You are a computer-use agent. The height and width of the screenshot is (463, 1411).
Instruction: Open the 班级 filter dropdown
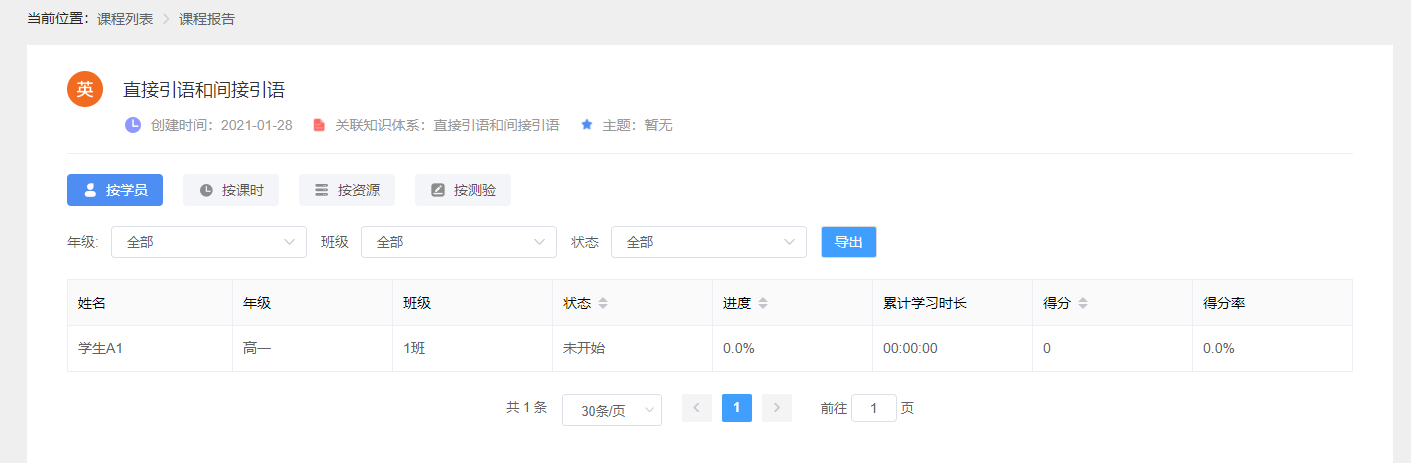pos(459,242)
